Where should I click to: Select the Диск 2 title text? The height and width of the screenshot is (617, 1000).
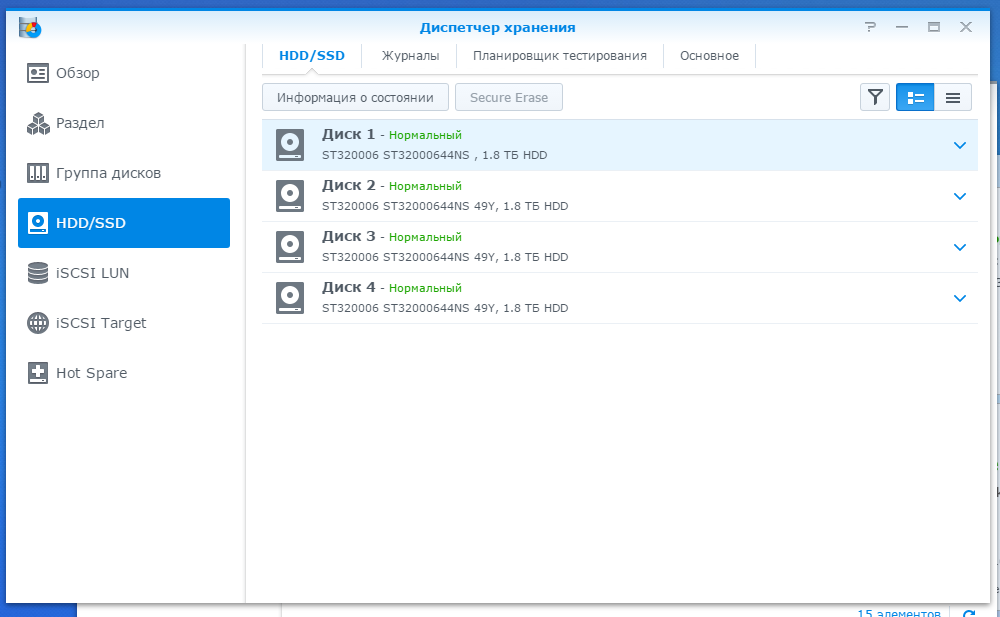348,186
